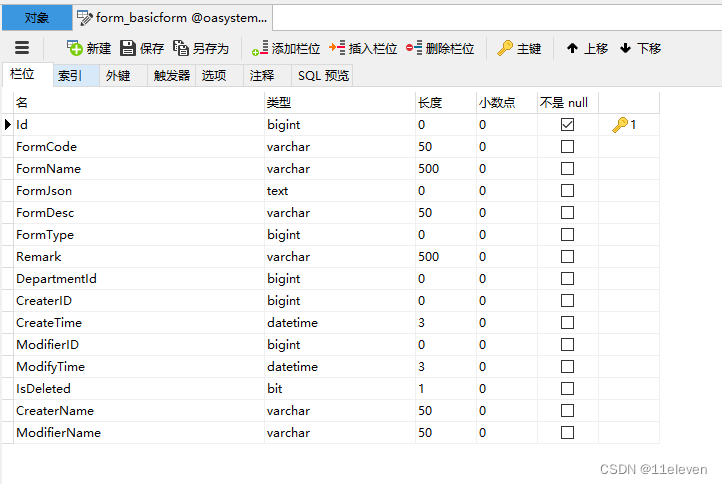Toggle not-null checkbox for IsDeleted
Viewport: 722px width, 484px height.
567,389
